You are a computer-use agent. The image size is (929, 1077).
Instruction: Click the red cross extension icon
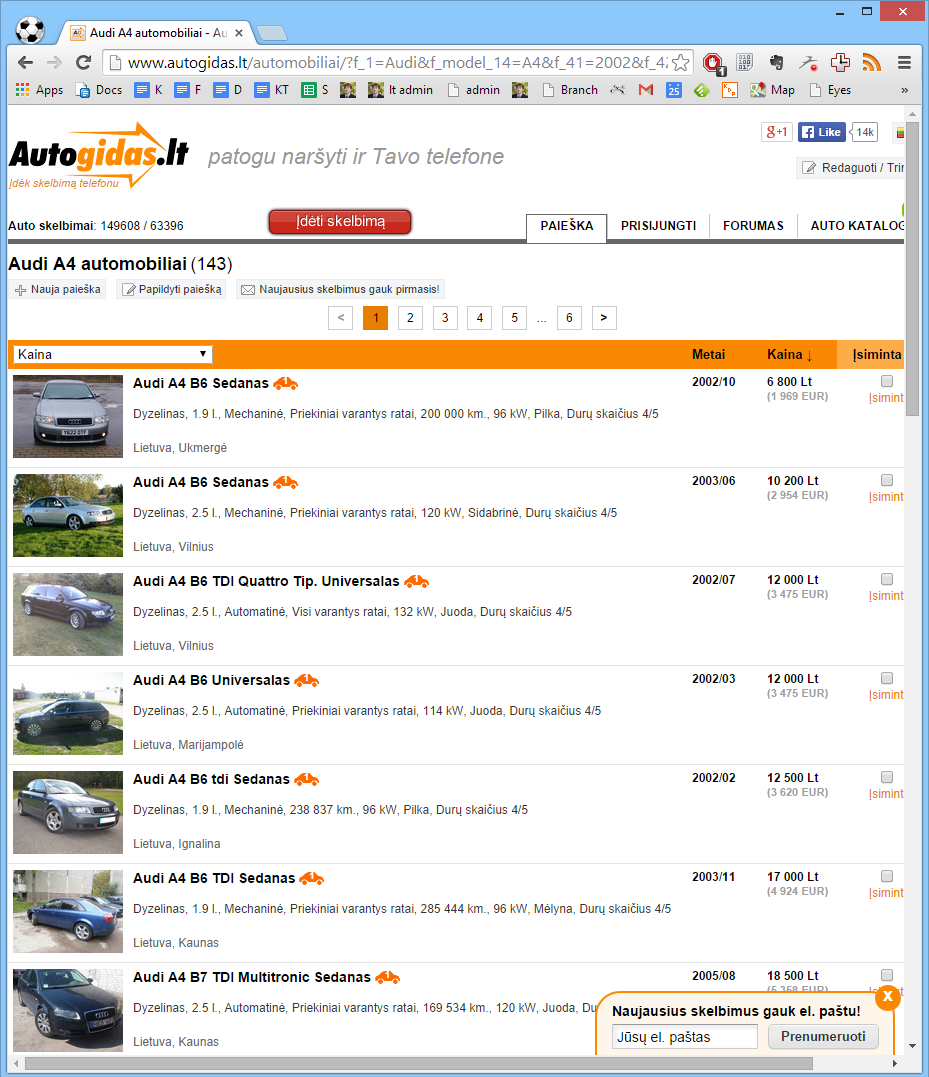[x=840, y=63]
